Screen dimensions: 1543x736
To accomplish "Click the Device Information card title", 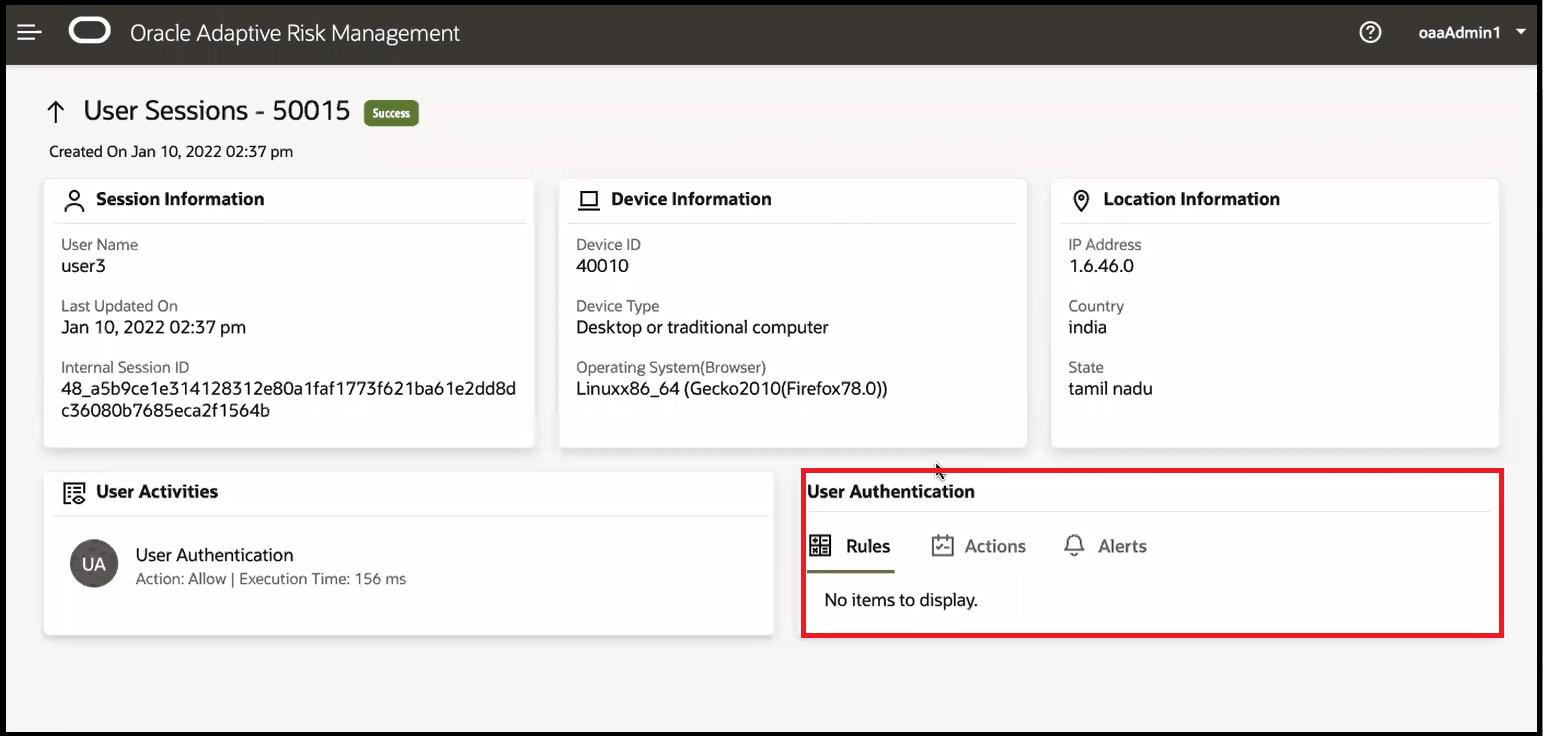I will [x=691, y=199].
